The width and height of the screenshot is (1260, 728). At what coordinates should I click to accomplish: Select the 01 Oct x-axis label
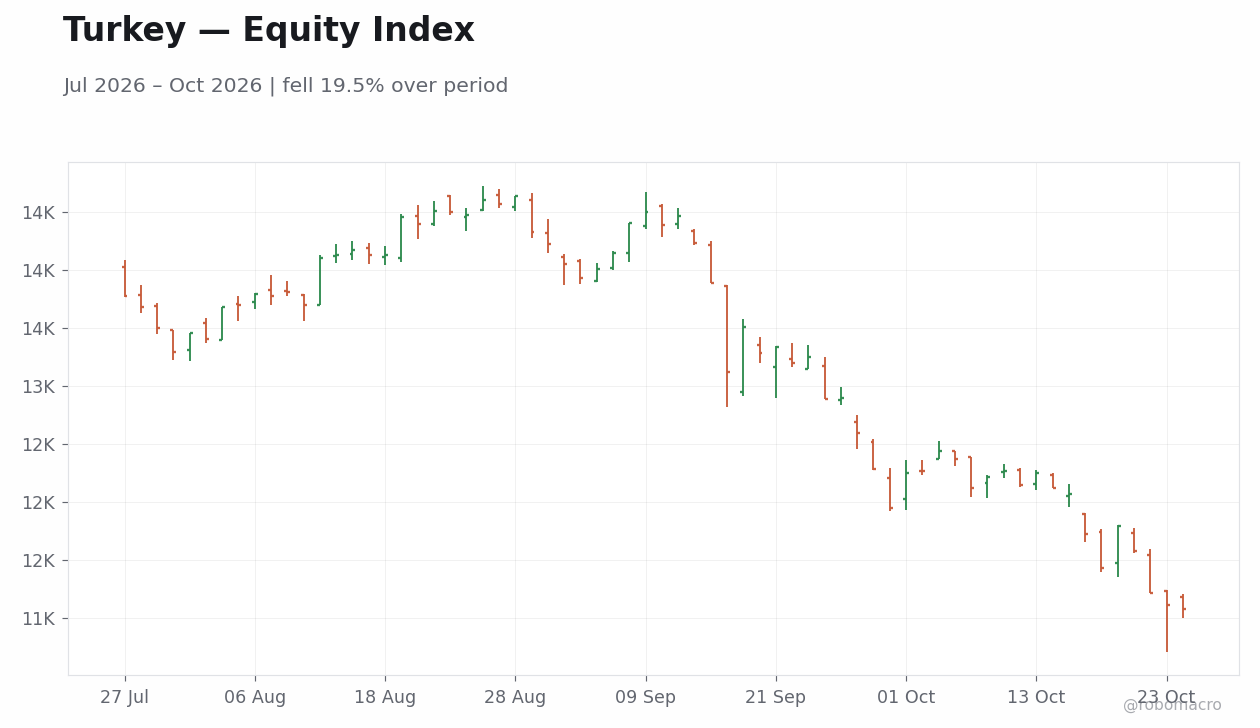906,698
